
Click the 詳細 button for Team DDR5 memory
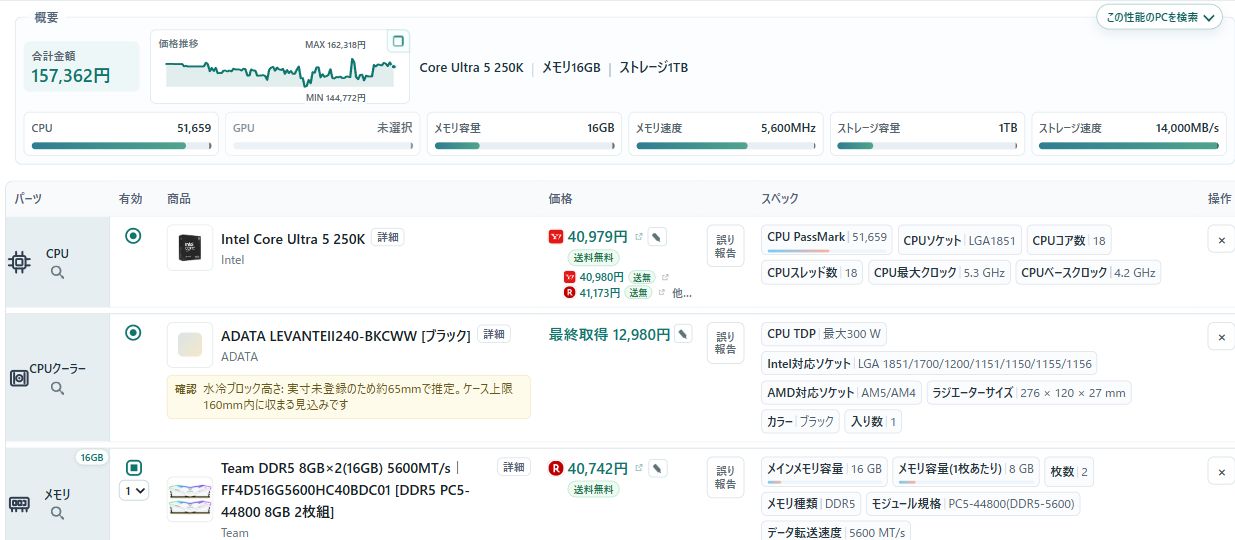514,467
